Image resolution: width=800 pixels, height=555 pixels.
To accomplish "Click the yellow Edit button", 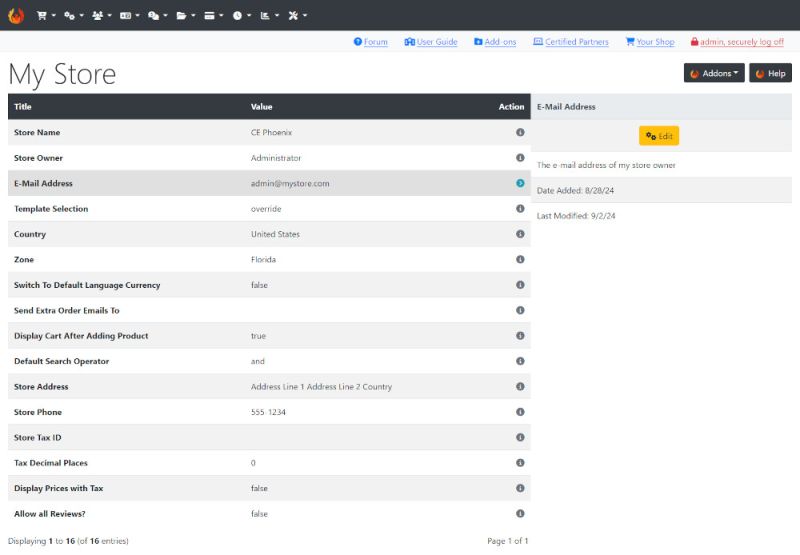I will (659, 136).
